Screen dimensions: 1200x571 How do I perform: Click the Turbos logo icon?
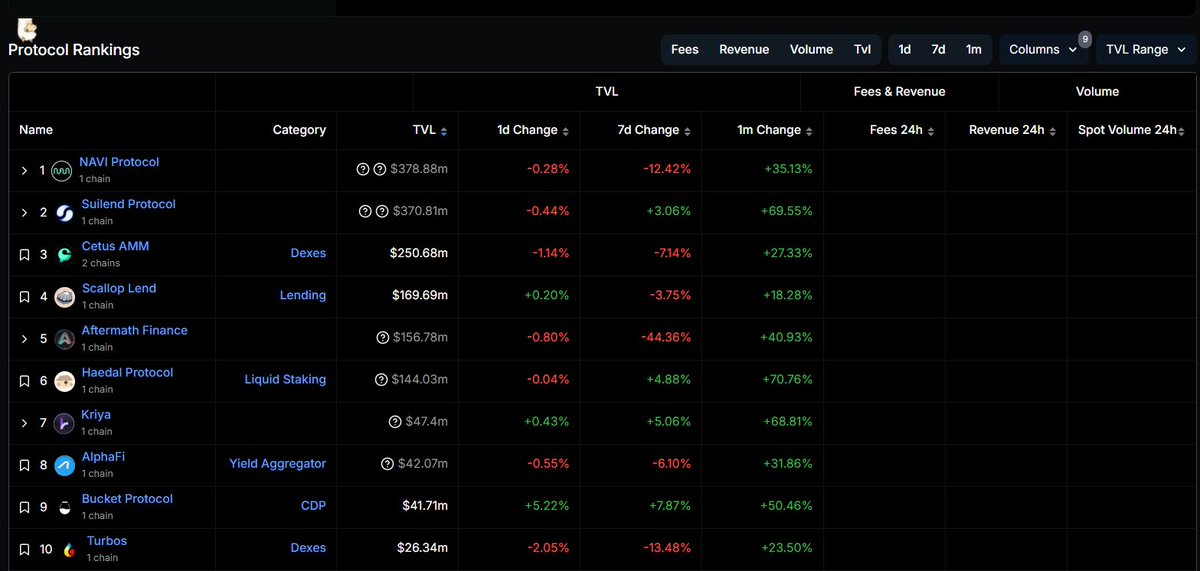(67, 549)
